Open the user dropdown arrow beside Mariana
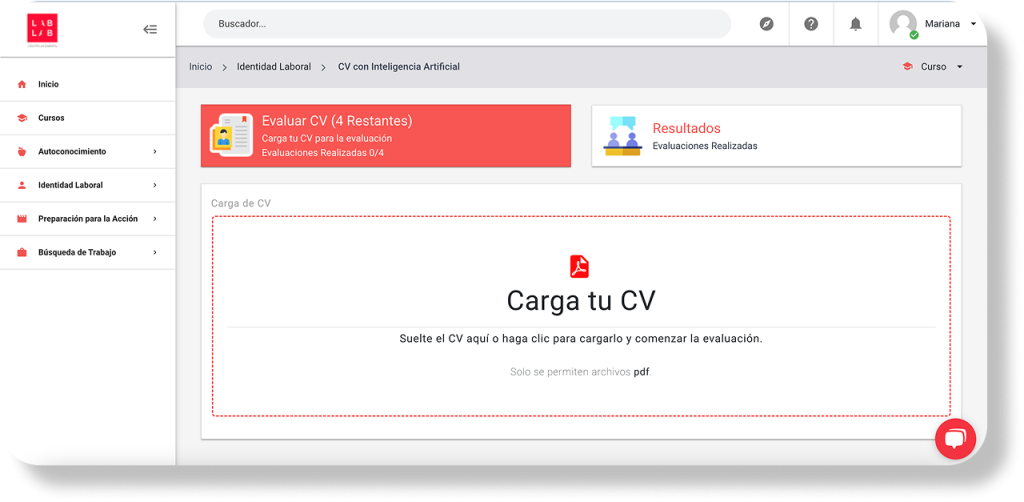 point(973,24)
